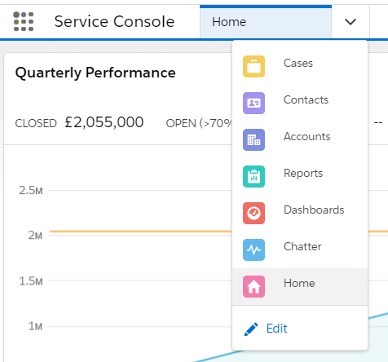
Task: Click the Service Console app name
Action: pyautogui.click(x=114, y=22)
